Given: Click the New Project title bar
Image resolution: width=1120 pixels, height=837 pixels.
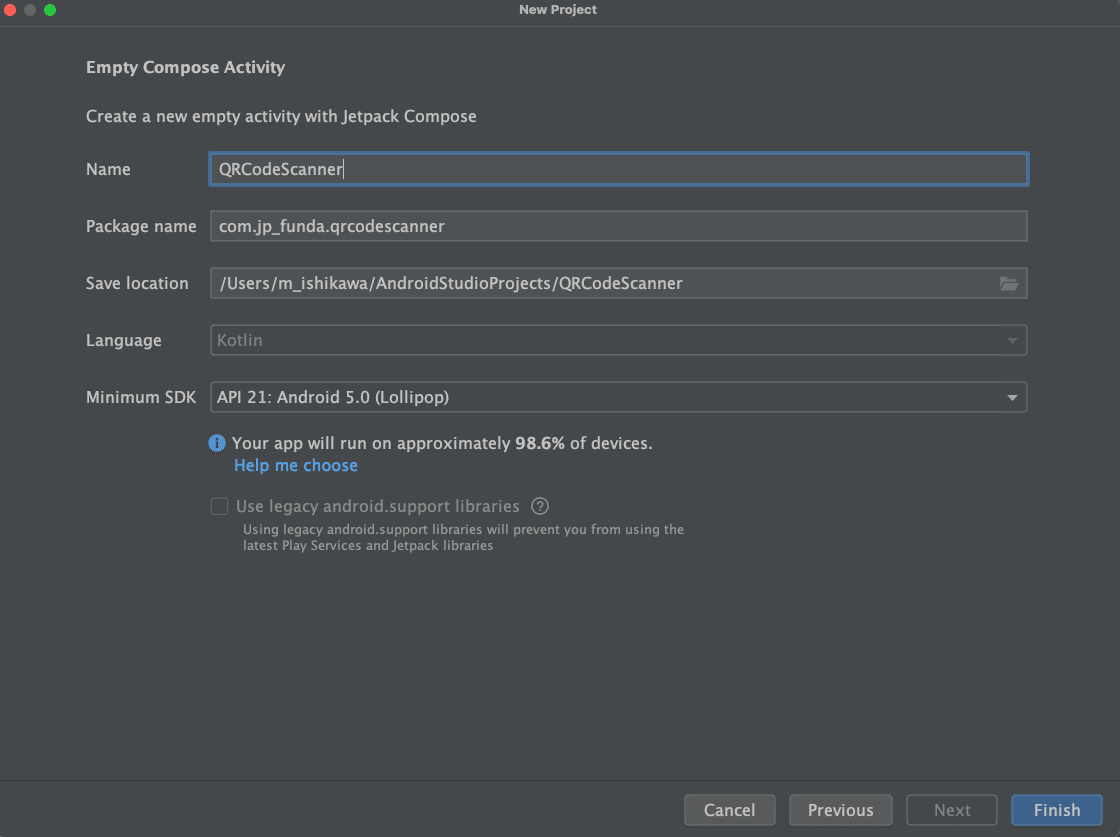Looking at the screenshot, I should (557, 10).
